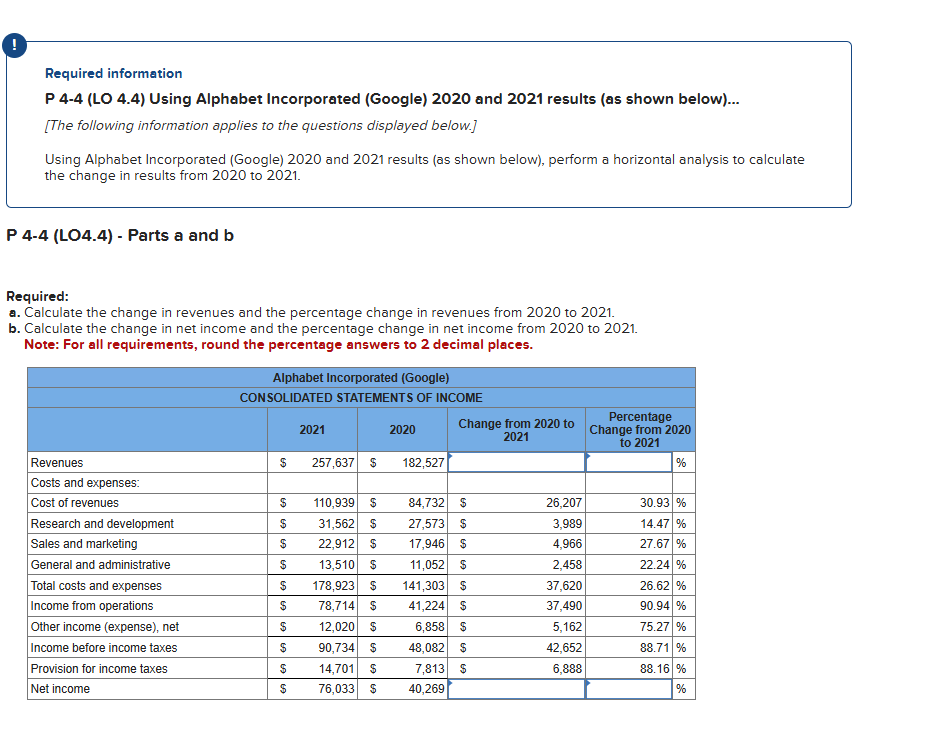This screenshot has height=746, width=948.
Task: Click the 2021 column header
Action: click(x=312, y=429)
